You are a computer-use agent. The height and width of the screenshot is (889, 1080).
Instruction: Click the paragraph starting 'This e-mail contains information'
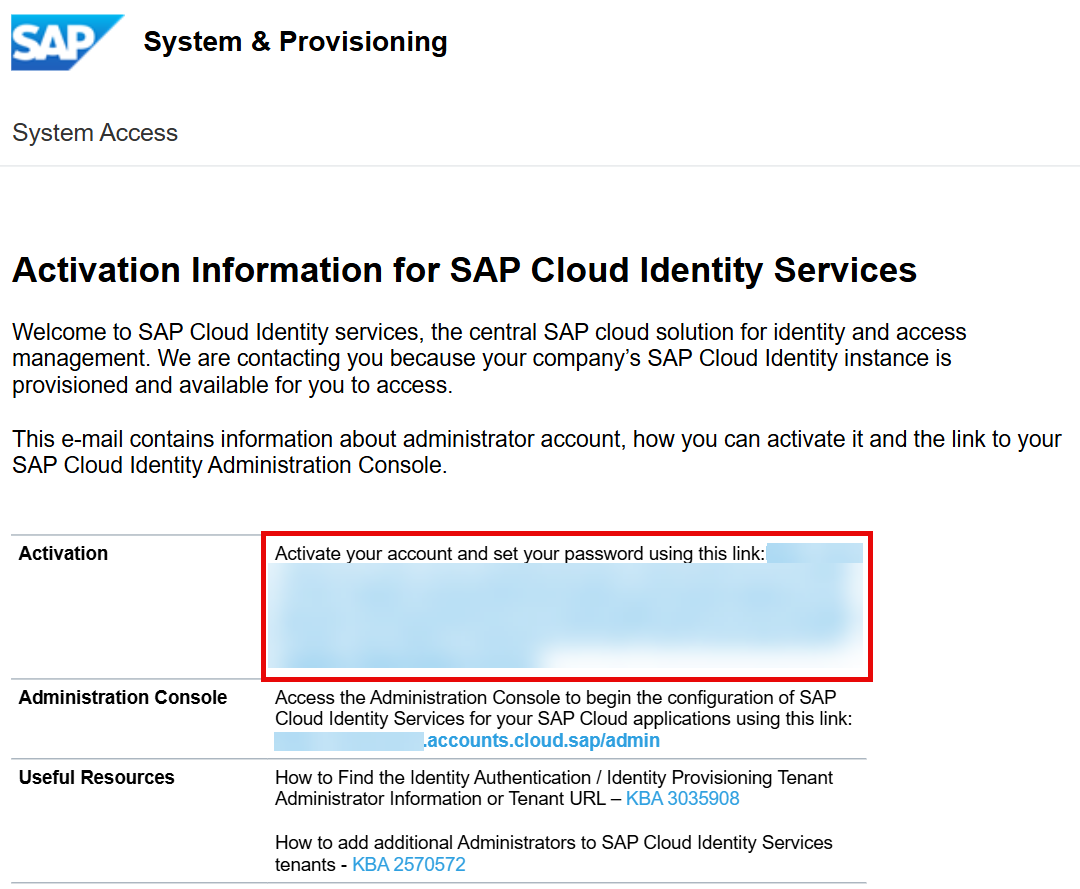click(x=537, y=452)
